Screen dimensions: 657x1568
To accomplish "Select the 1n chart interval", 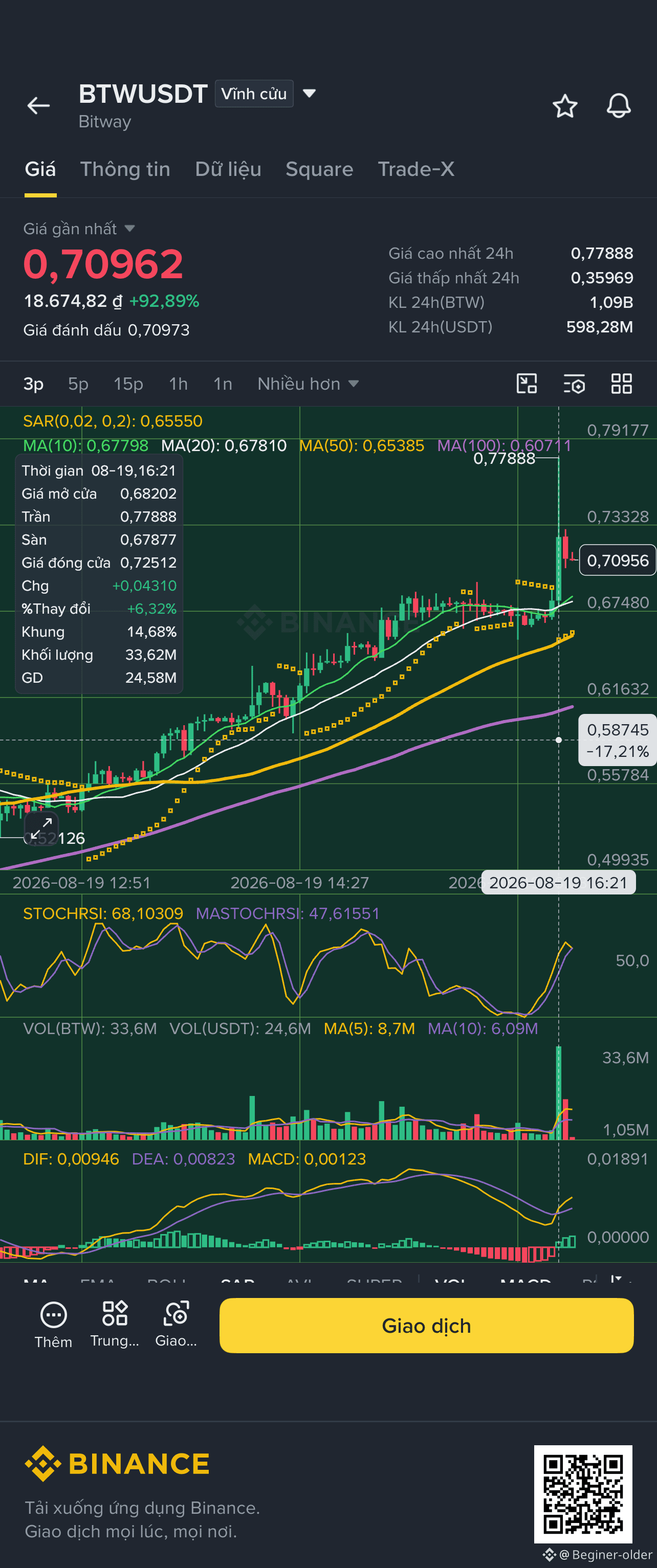I will (x=222, y=384).
